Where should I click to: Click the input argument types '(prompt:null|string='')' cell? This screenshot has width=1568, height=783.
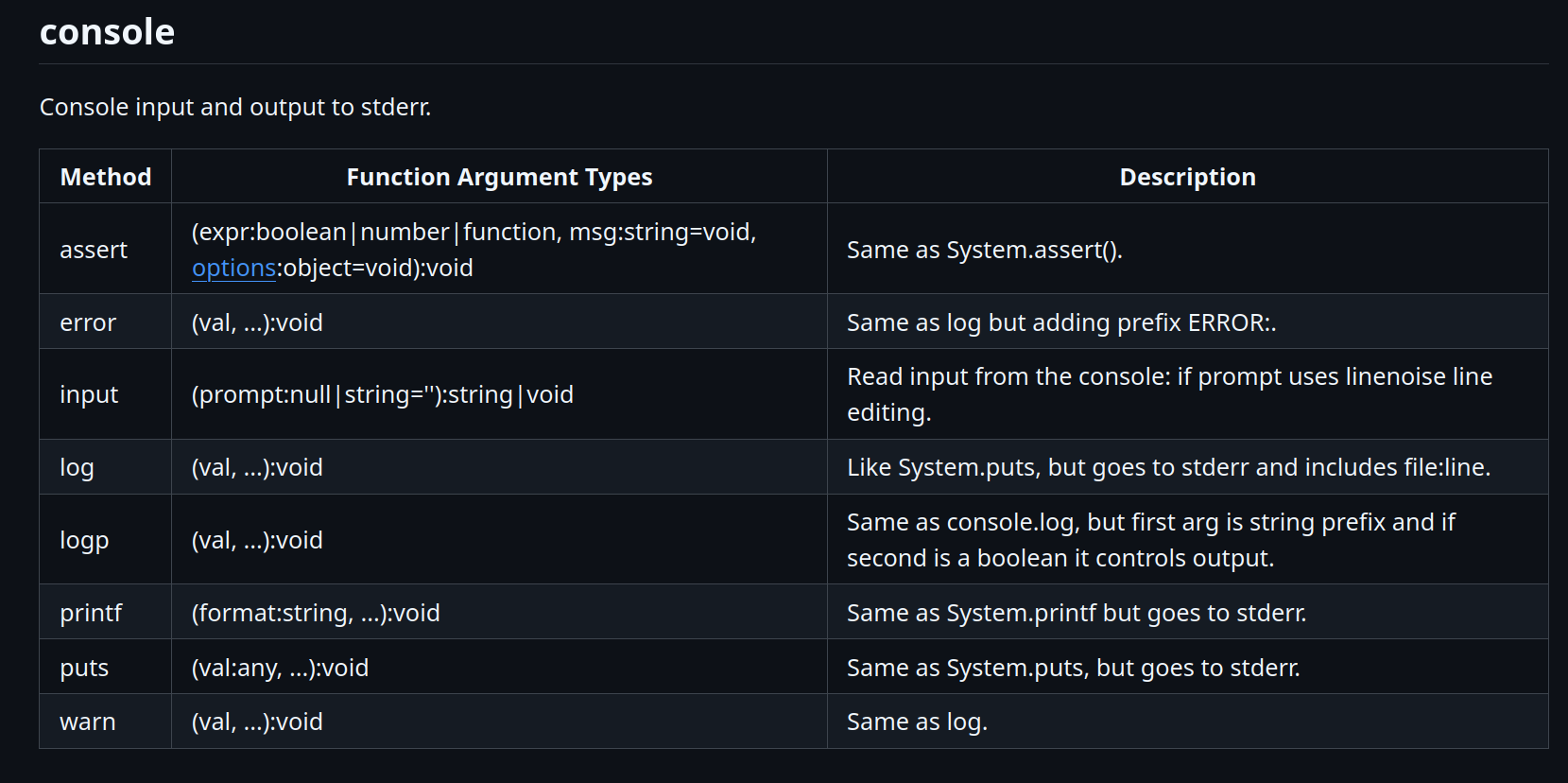tap(383, 394)
